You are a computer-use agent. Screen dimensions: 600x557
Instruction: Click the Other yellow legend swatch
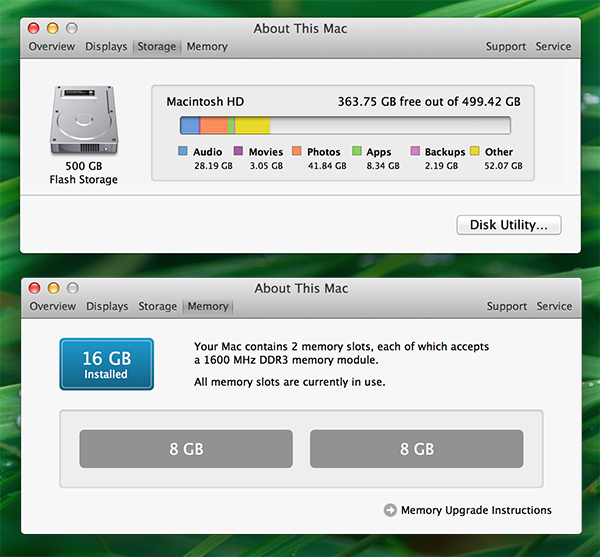pyautogui.click(x=475, y=151)
